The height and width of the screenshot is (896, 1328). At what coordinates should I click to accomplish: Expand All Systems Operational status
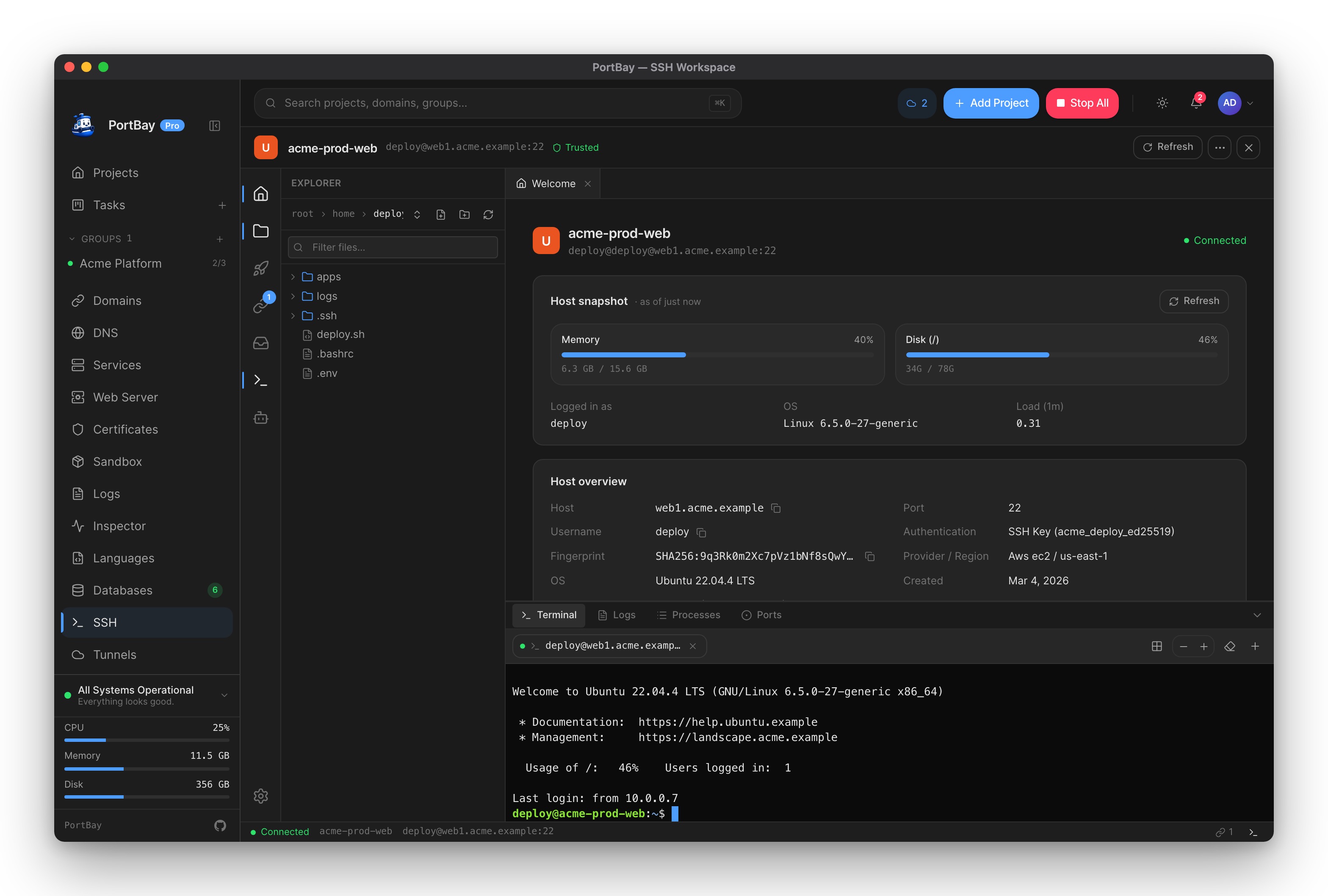tap(224, 695)
